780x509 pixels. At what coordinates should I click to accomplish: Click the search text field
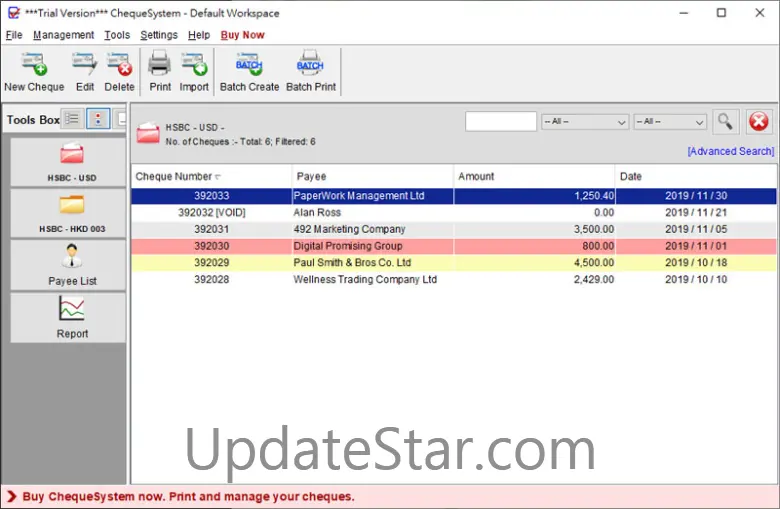pyautogui.click(x=501, y=121)
